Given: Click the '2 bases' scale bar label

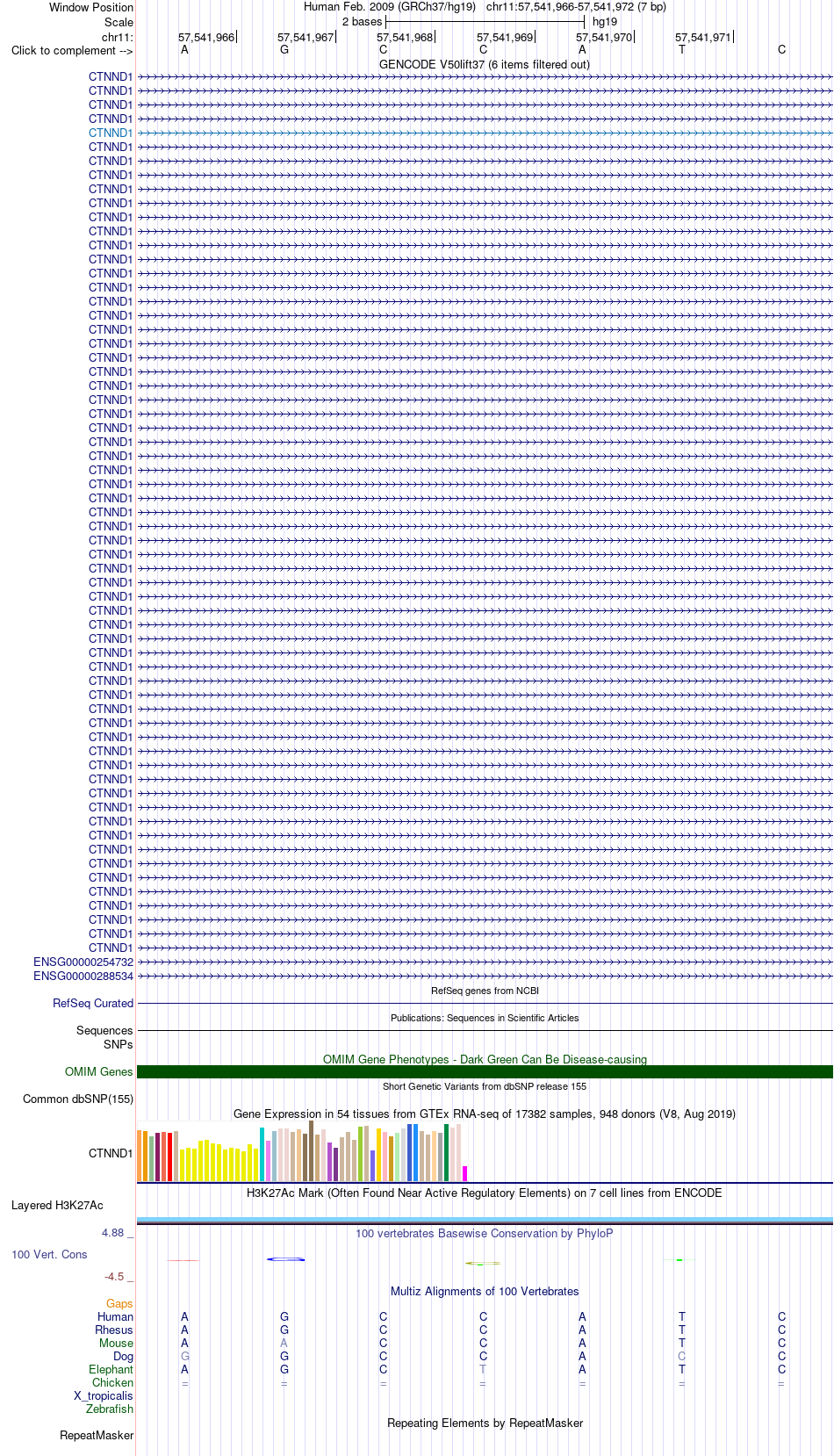Looking at the screenshot, I should point(362,22).
